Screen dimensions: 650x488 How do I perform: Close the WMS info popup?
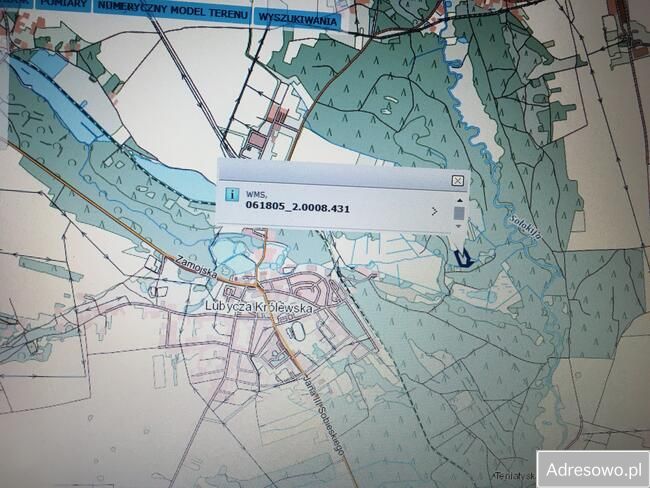point(457,181)
